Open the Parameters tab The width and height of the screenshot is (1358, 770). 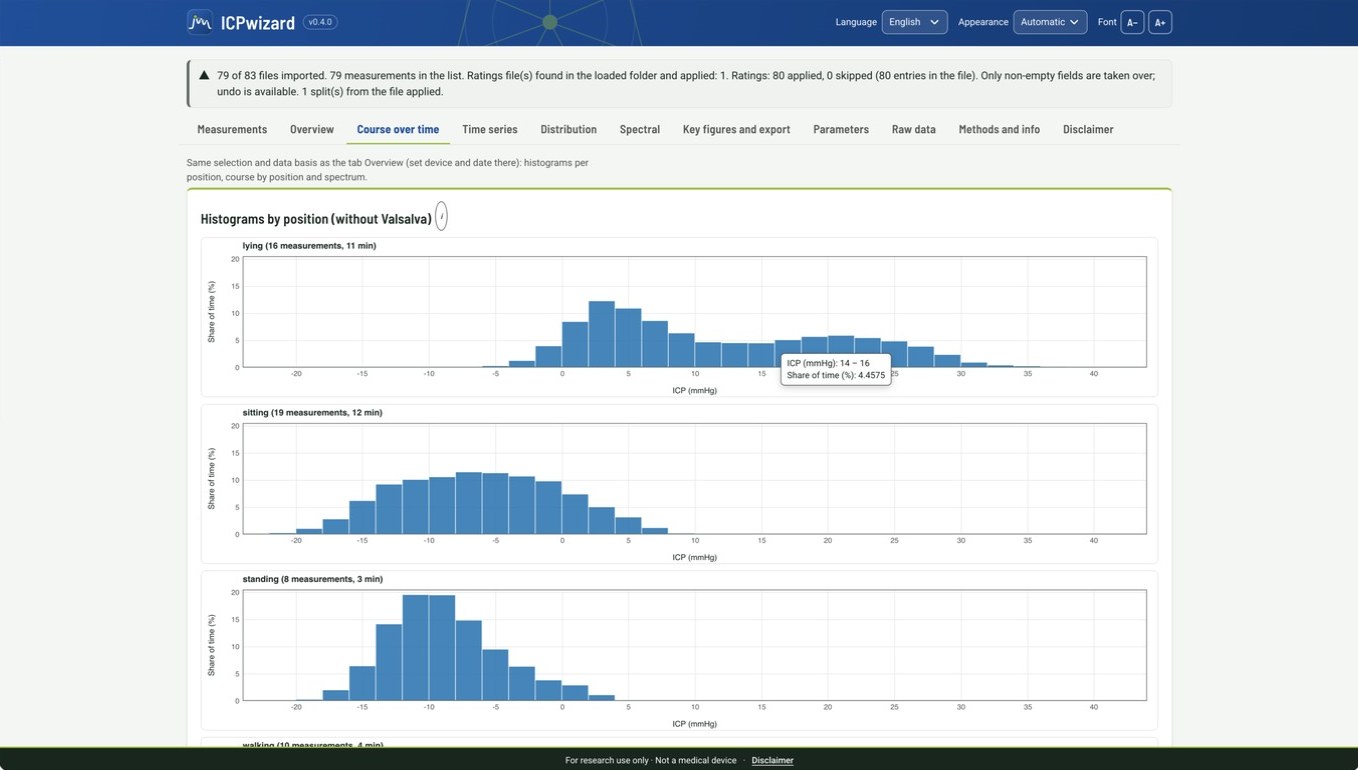pos(841,129)
